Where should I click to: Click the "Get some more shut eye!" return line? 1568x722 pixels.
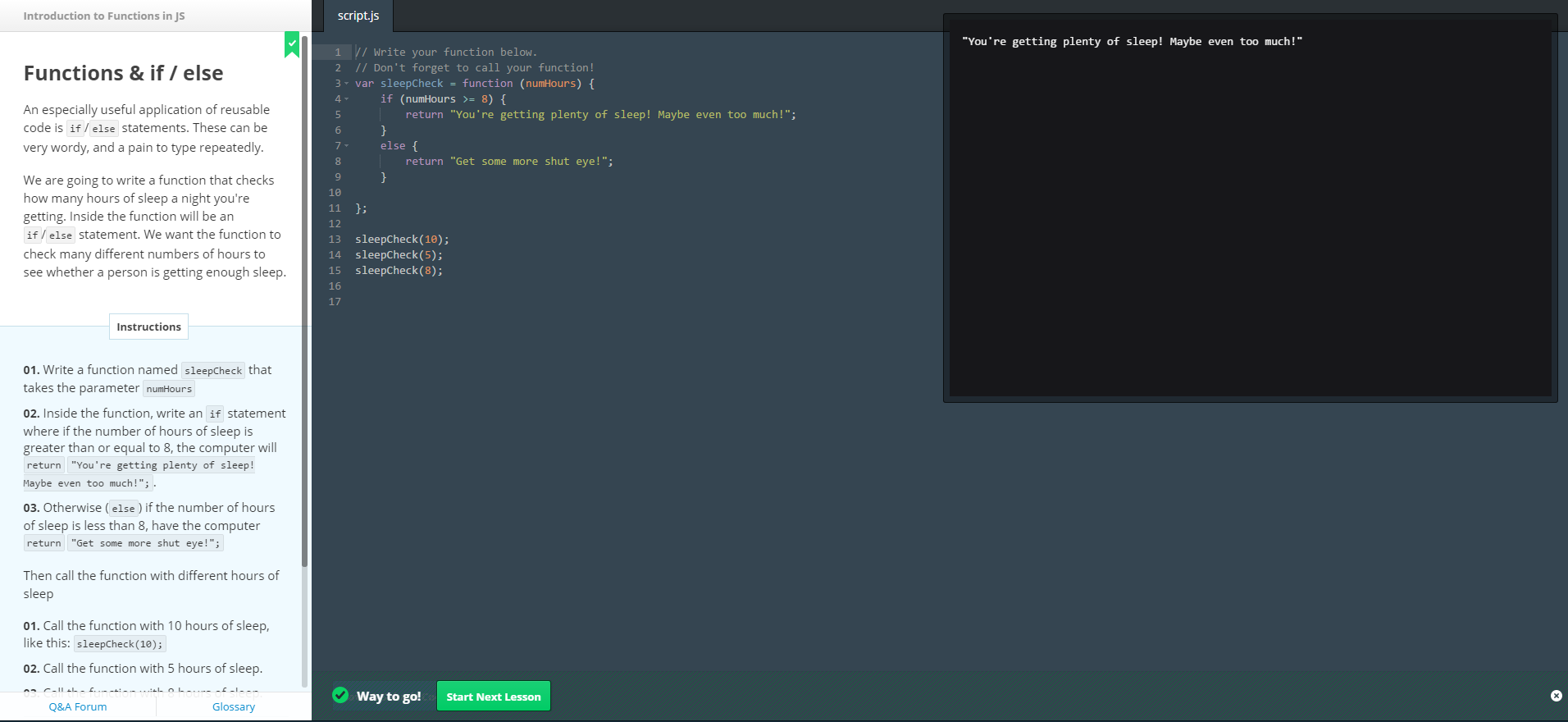(x=508, y=162)
